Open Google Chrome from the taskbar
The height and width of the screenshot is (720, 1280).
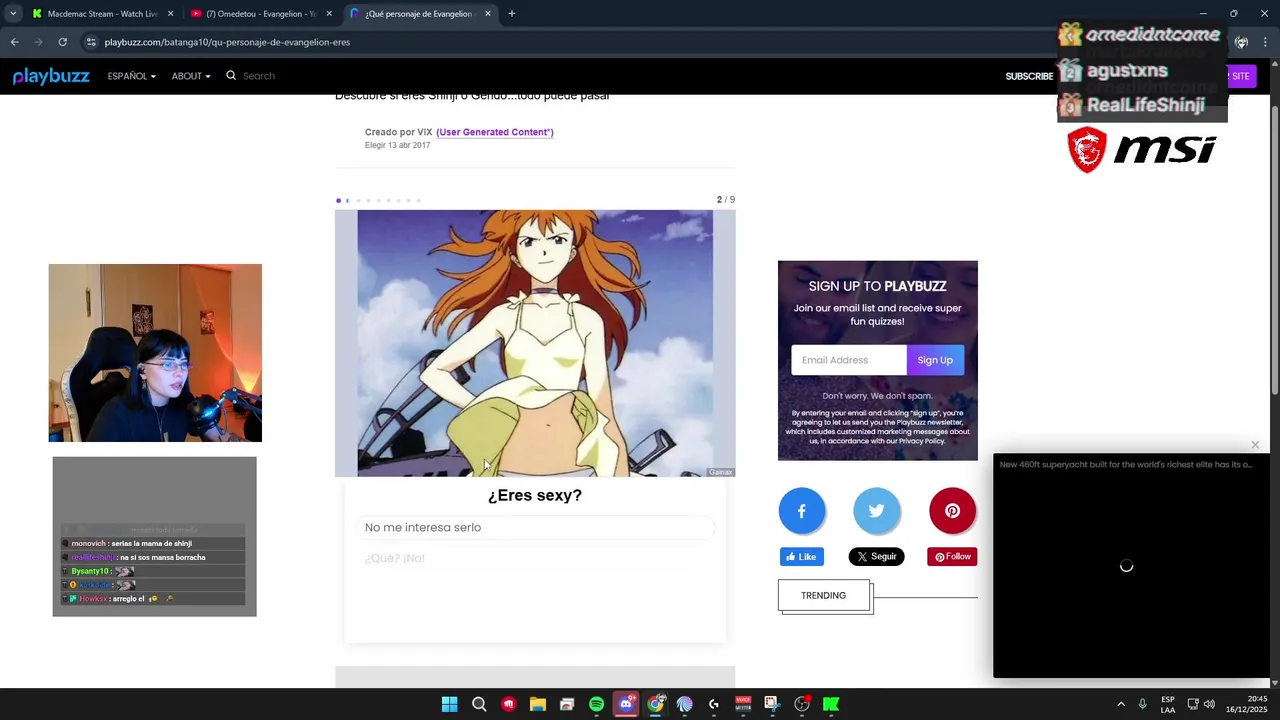[x=655, y=704]
